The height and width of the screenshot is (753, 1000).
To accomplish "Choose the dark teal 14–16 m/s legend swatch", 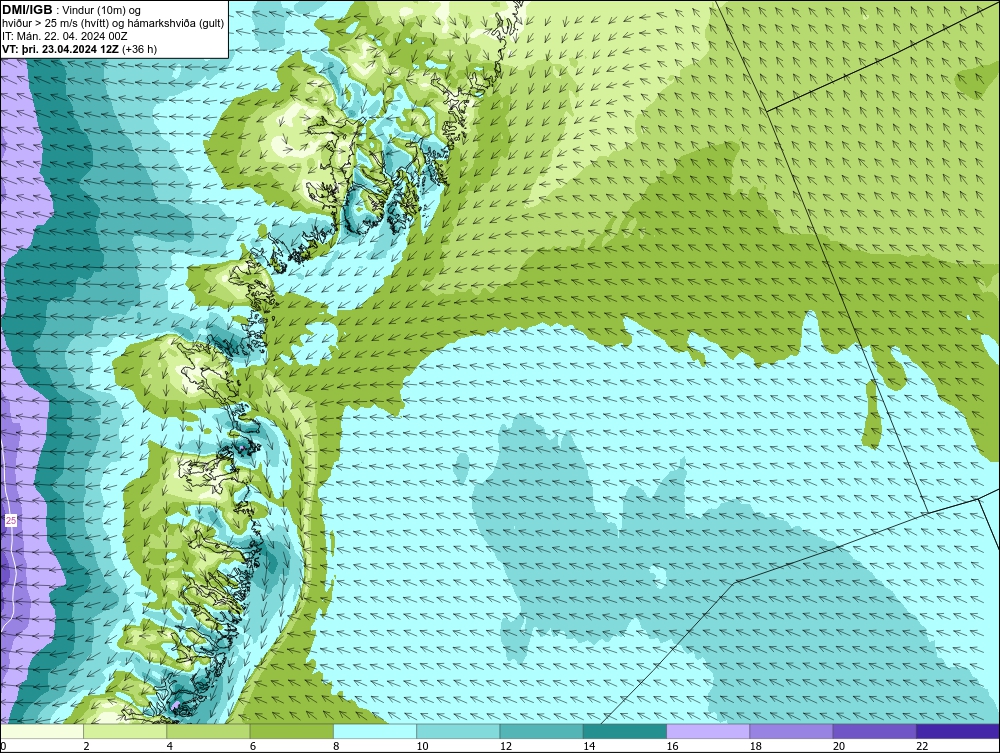I will click(624, 731).
